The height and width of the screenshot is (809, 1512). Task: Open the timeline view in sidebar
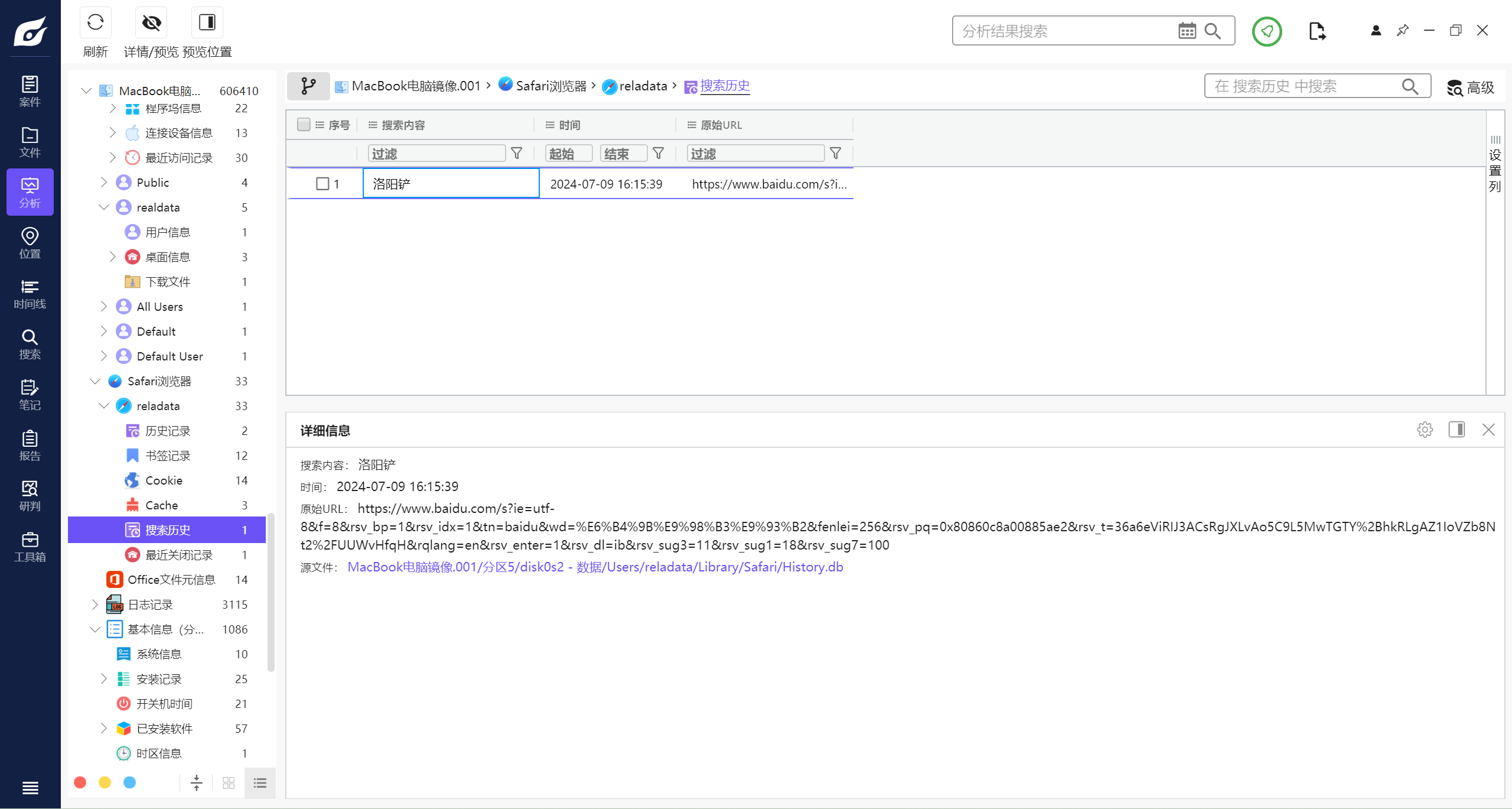[30, 294]
